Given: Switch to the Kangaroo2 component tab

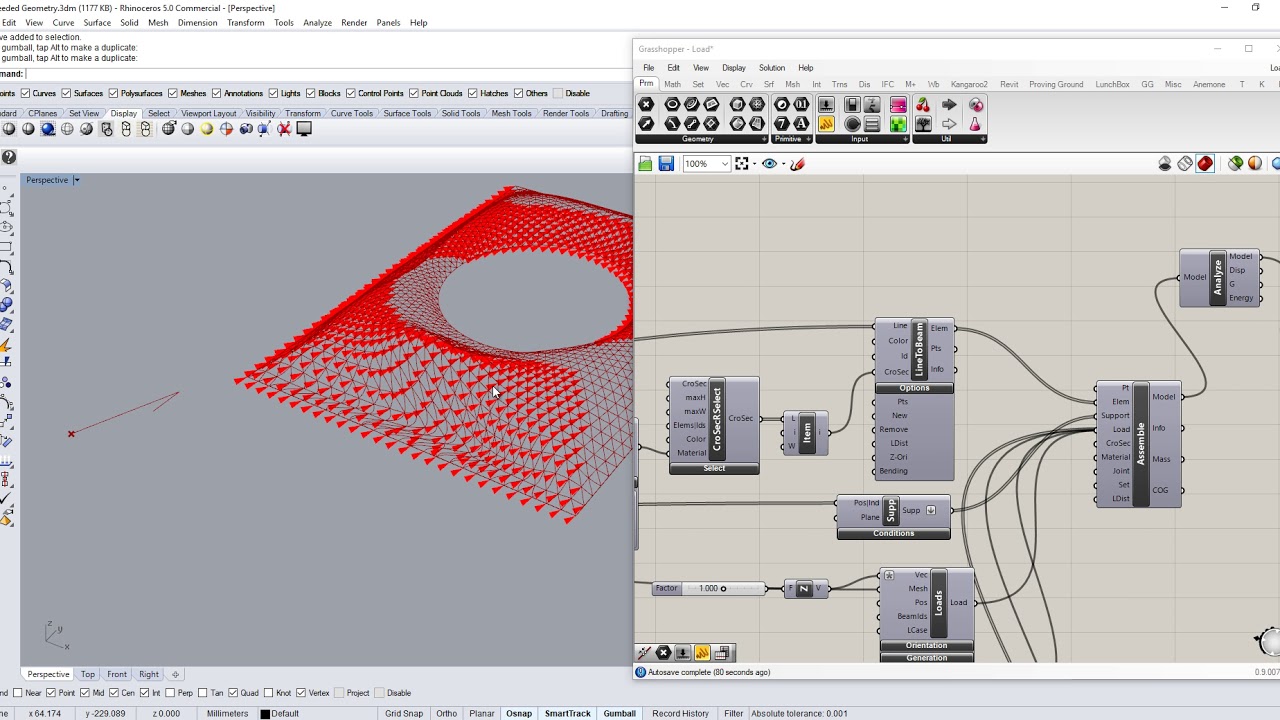Looking at the screenshot, I should pos(969,85).
